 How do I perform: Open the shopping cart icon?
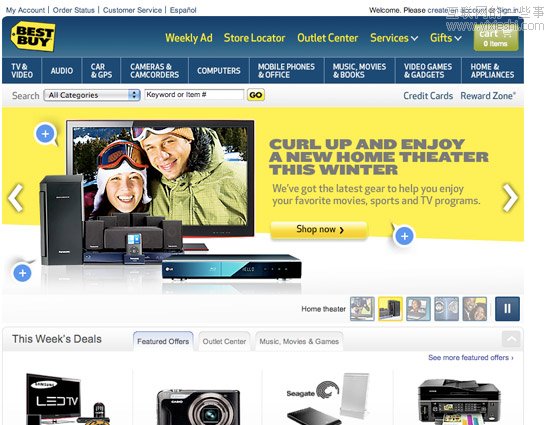click(496, 38)
